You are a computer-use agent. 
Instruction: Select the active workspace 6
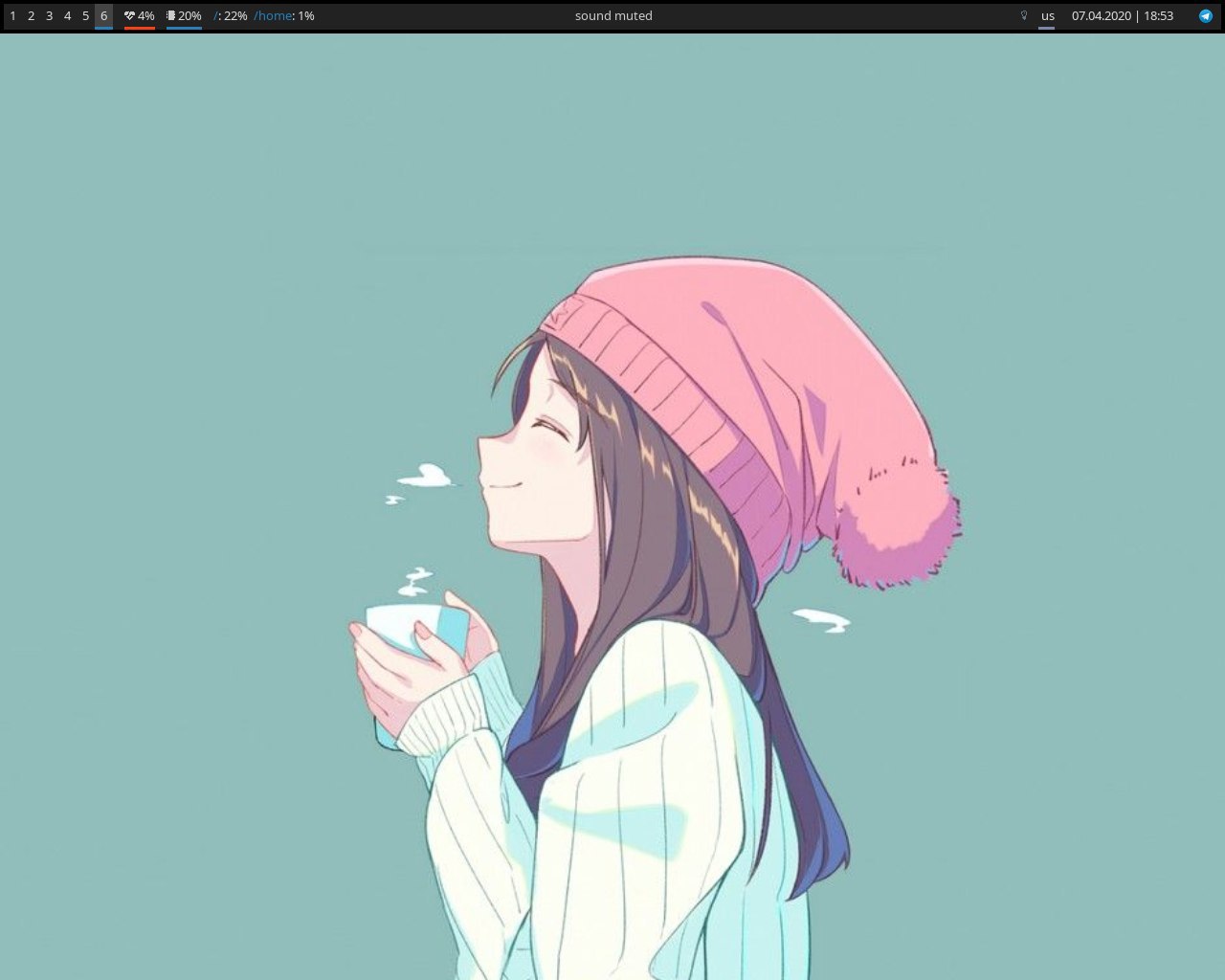[x=103, y=16]
